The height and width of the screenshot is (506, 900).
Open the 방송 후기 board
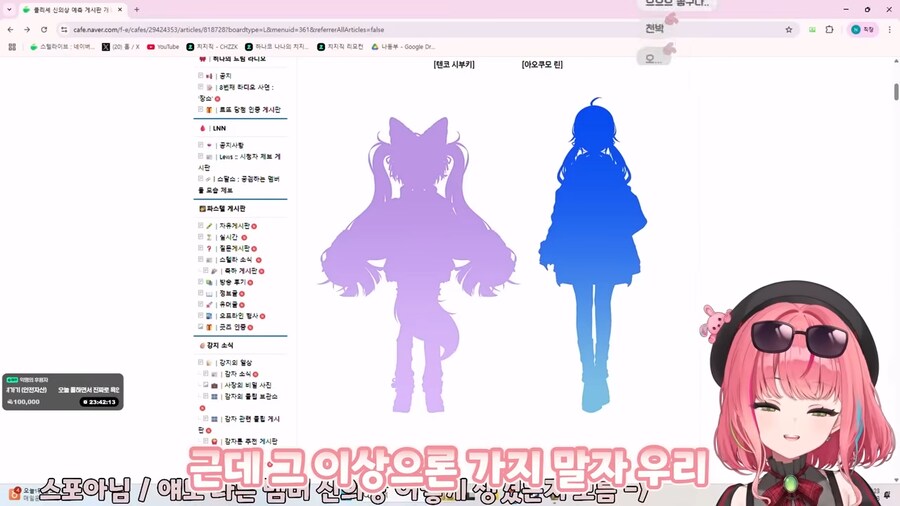pos(232,282)
